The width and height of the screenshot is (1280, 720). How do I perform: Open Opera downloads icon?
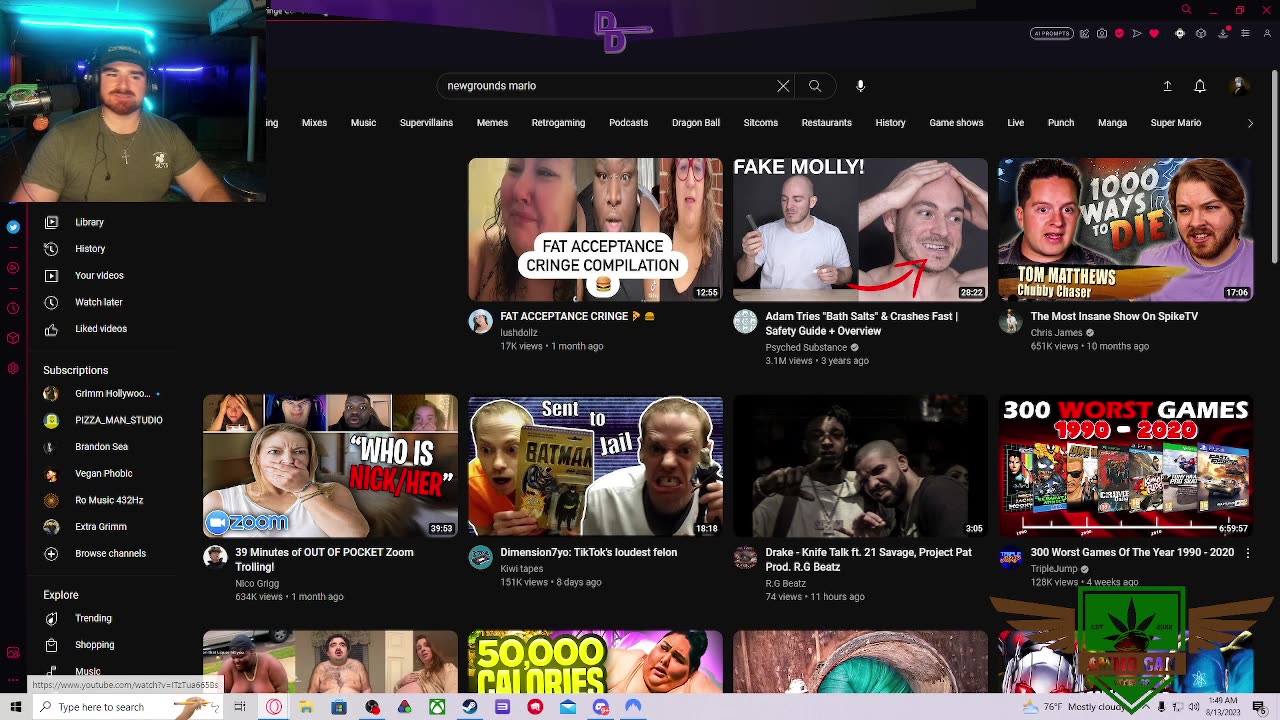coord(1223,33)
